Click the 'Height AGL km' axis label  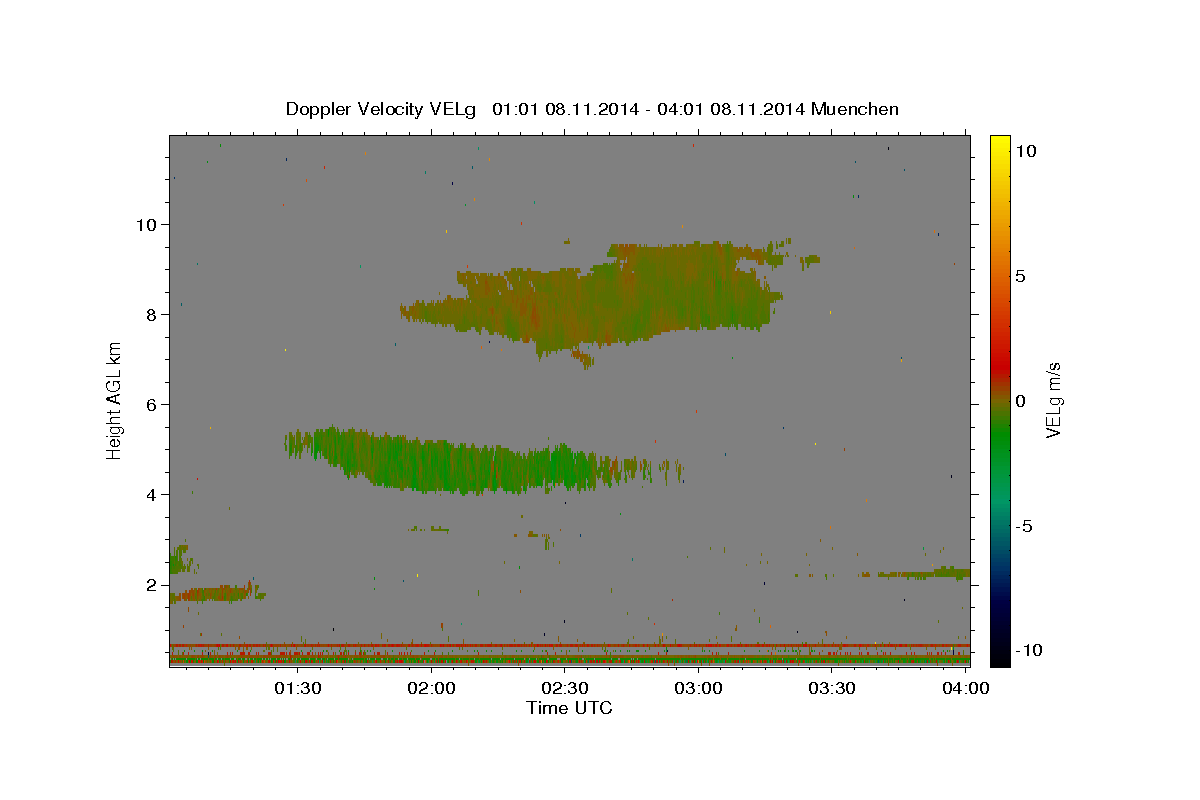pyautogui.click(x=115, y=400)
